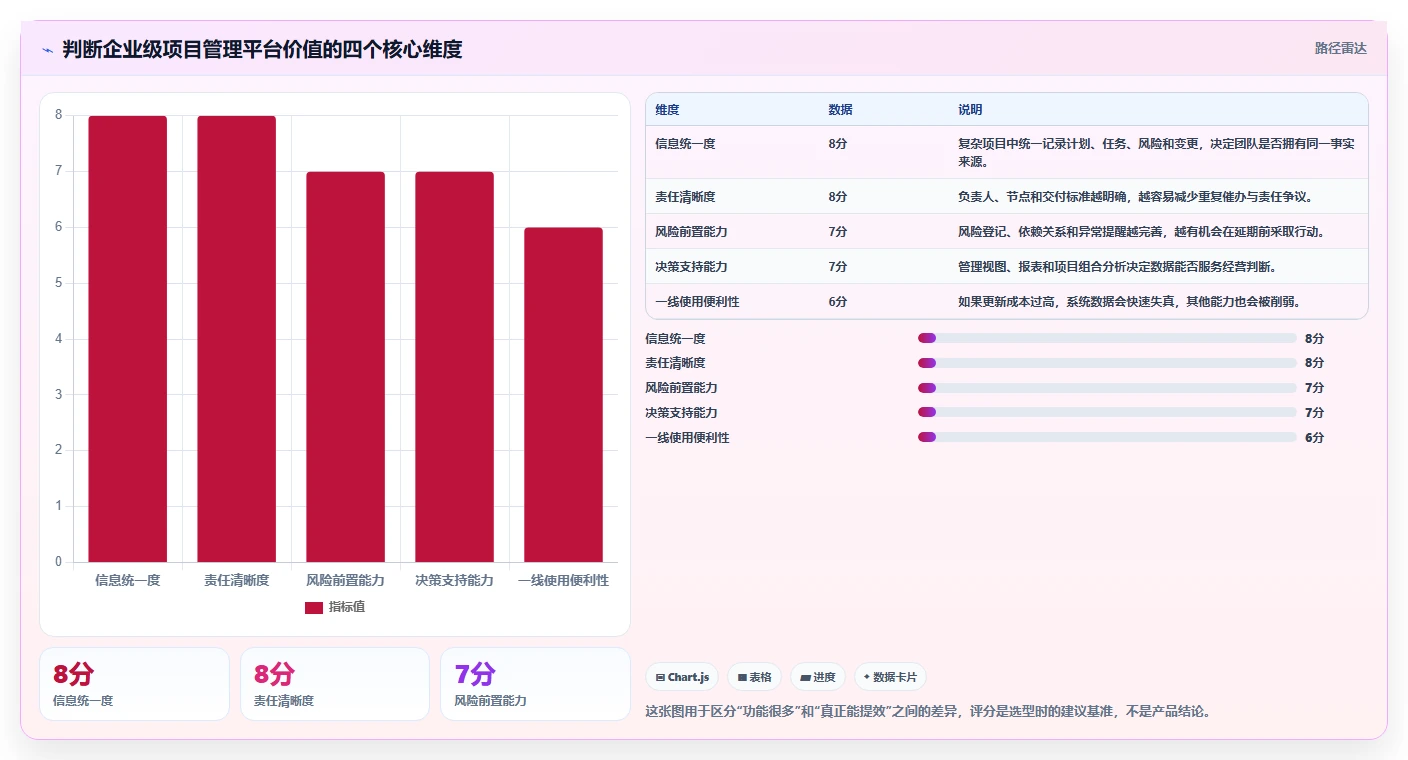
Task: Click the 责任清晰度 progress bar
Action: point(1107,363)
